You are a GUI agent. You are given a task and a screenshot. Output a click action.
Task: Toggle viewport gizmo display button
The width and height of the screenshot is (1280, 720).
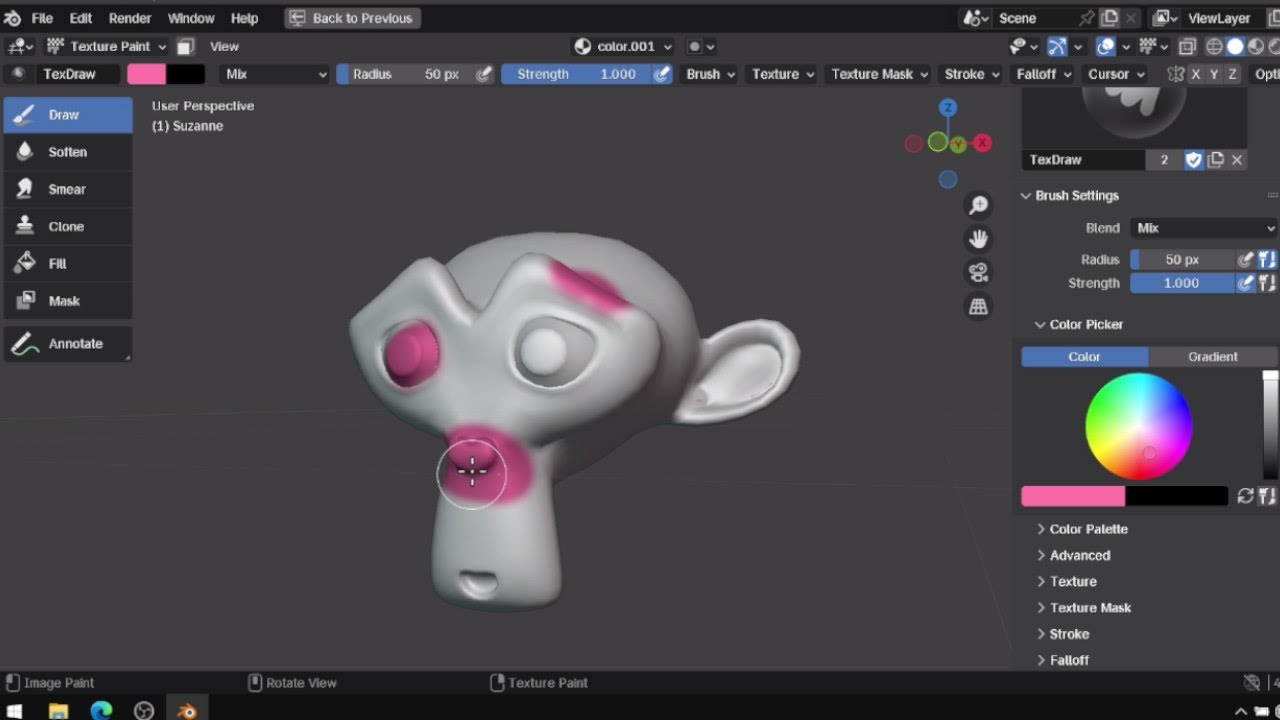(1057, 46)
